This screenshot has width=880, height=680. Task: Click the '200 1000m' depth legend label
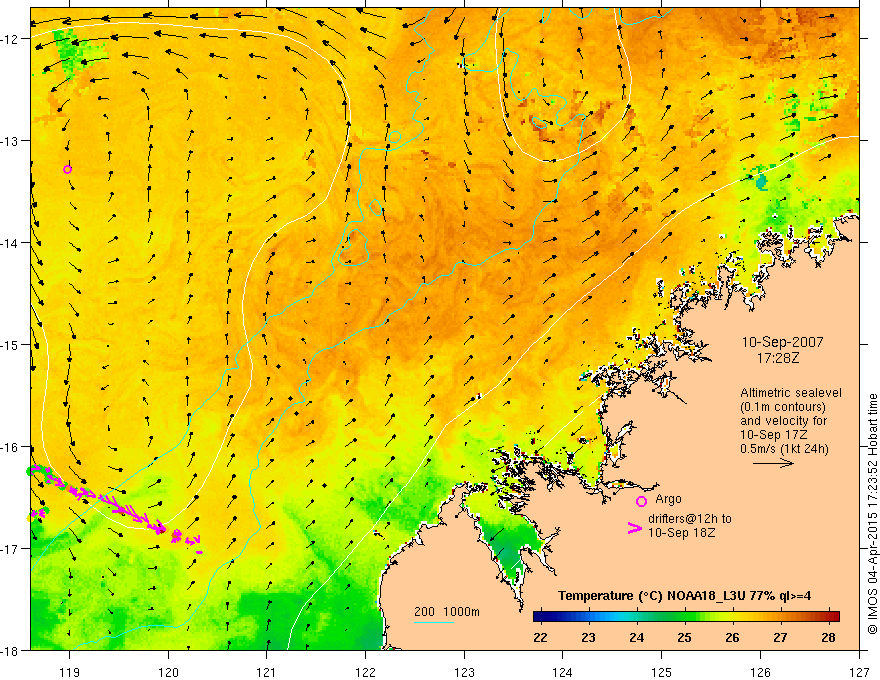447,612
